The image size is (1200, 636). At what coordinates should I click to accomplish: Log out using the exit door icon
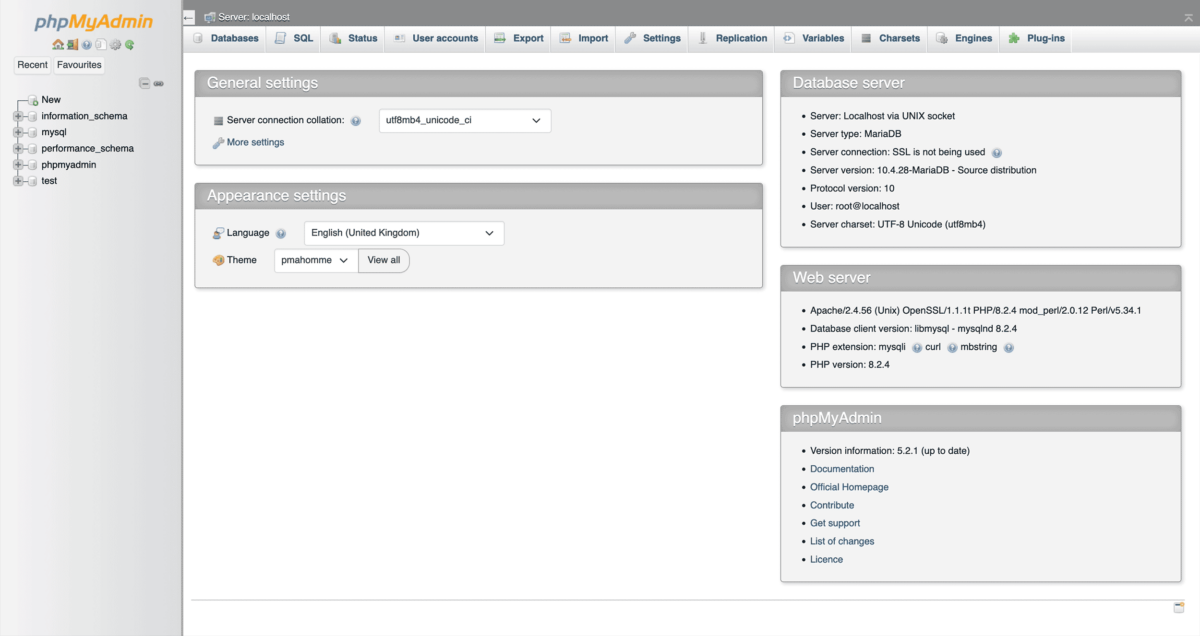(x=72, y=45)
